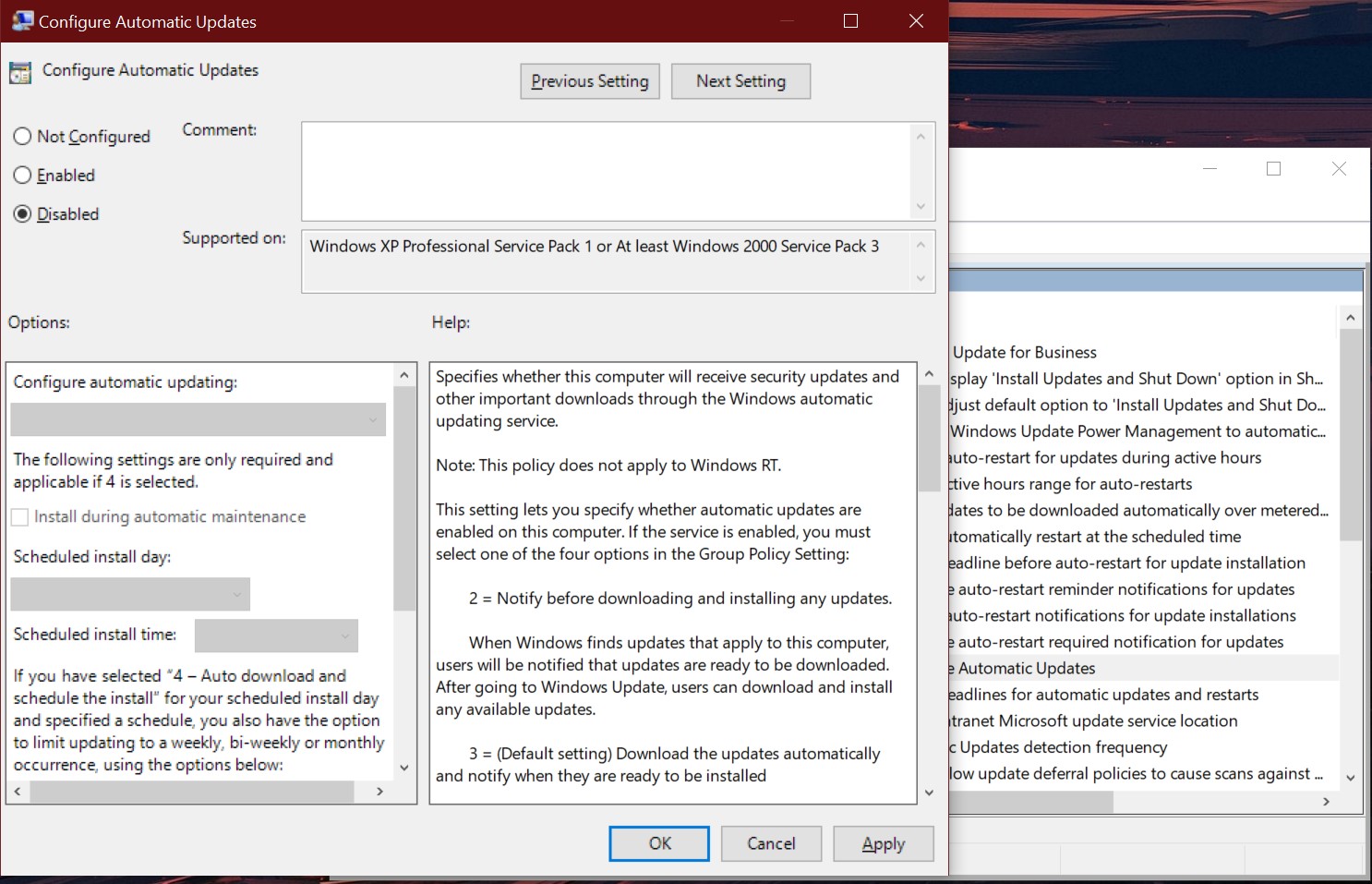The image size is (1372, 884).
Task: Click Comment box scroll down arrow
Action: tap(921, 206)
